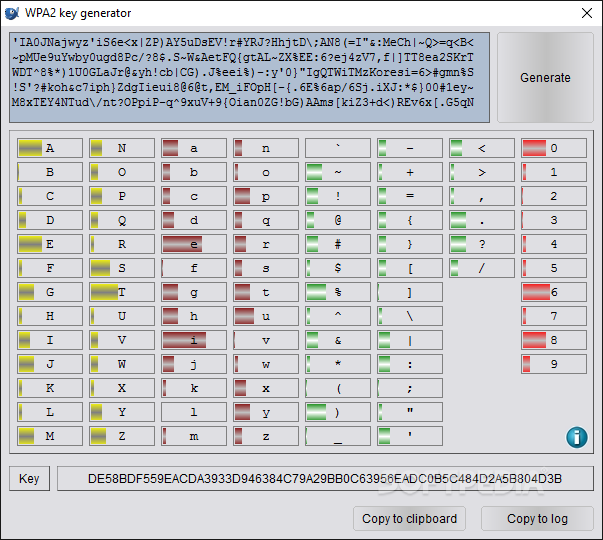Click the WPA2 key generator app icon
Viewport: 603px width, 540px height.
coord(12,13)
